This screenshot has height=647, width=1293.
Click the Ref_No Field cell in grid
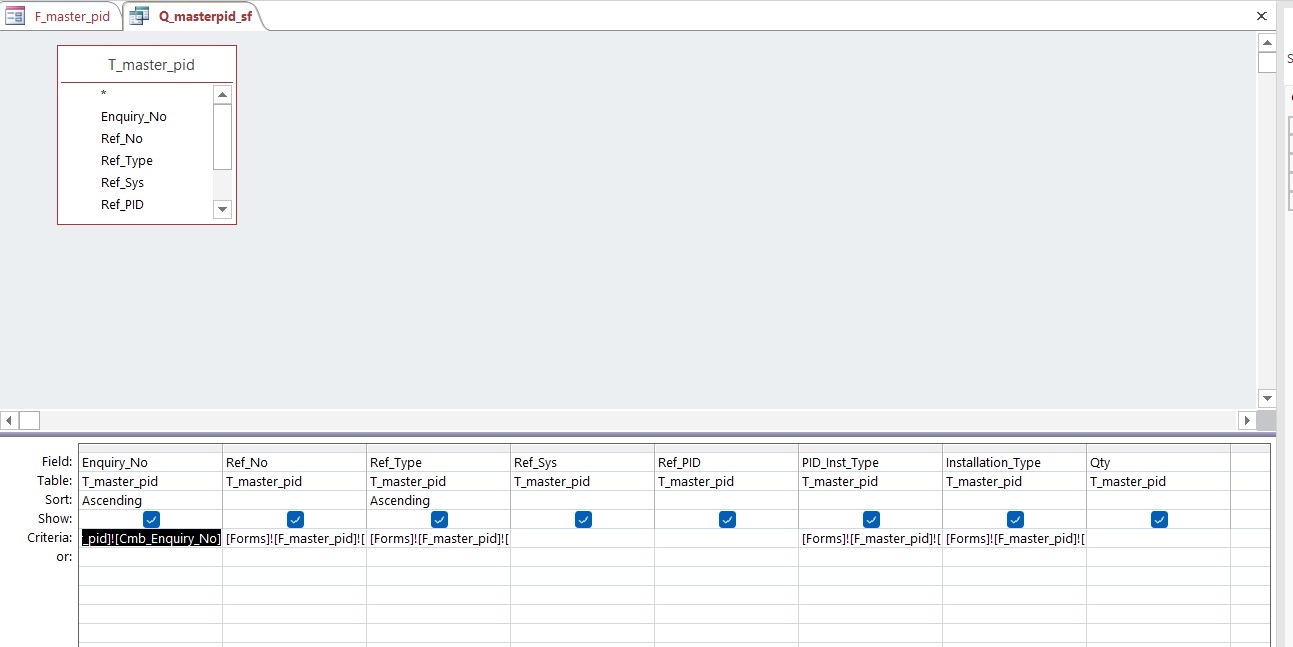(x=295, y=462)
